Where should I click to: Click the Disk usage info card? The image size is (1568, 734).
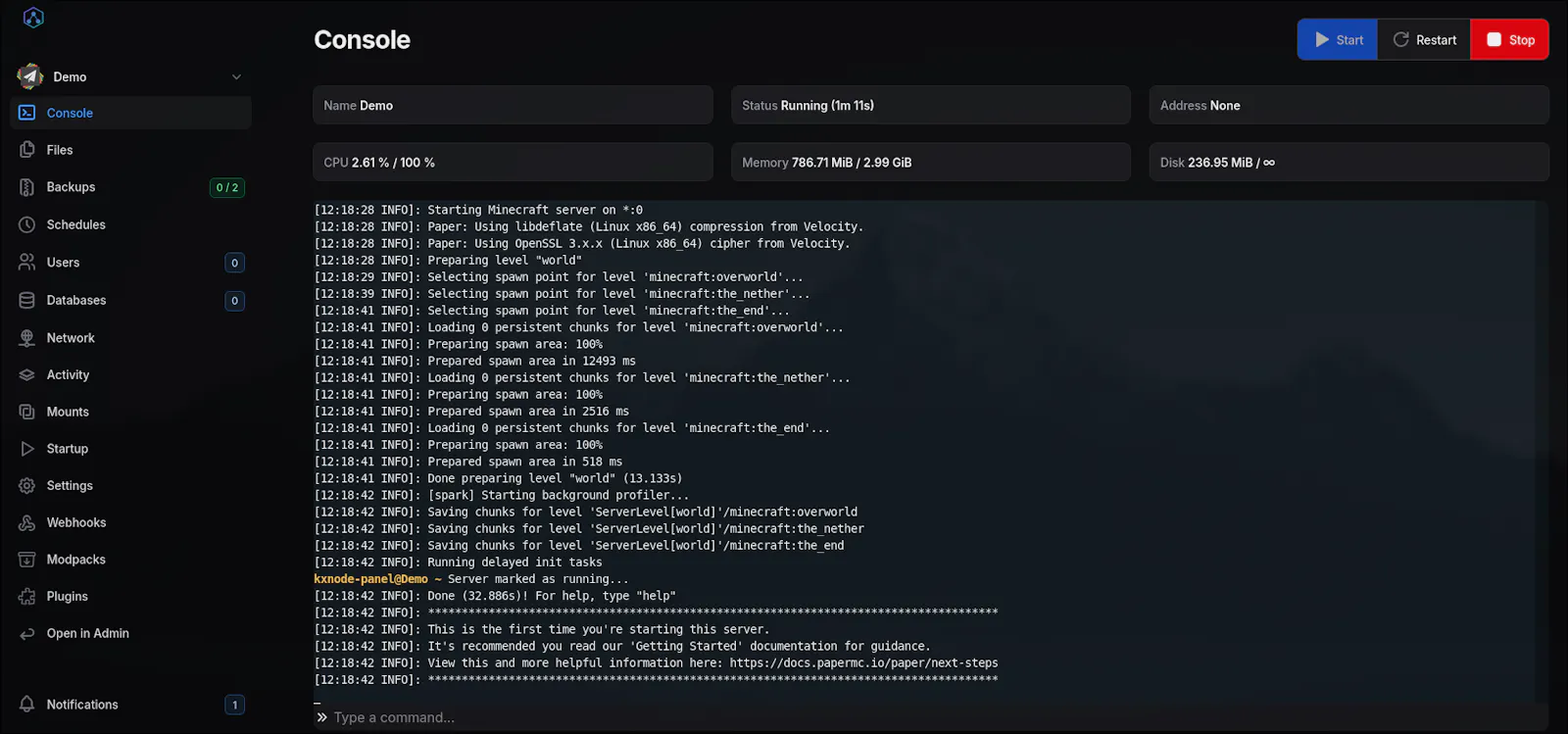click(x=1349, y=162)
